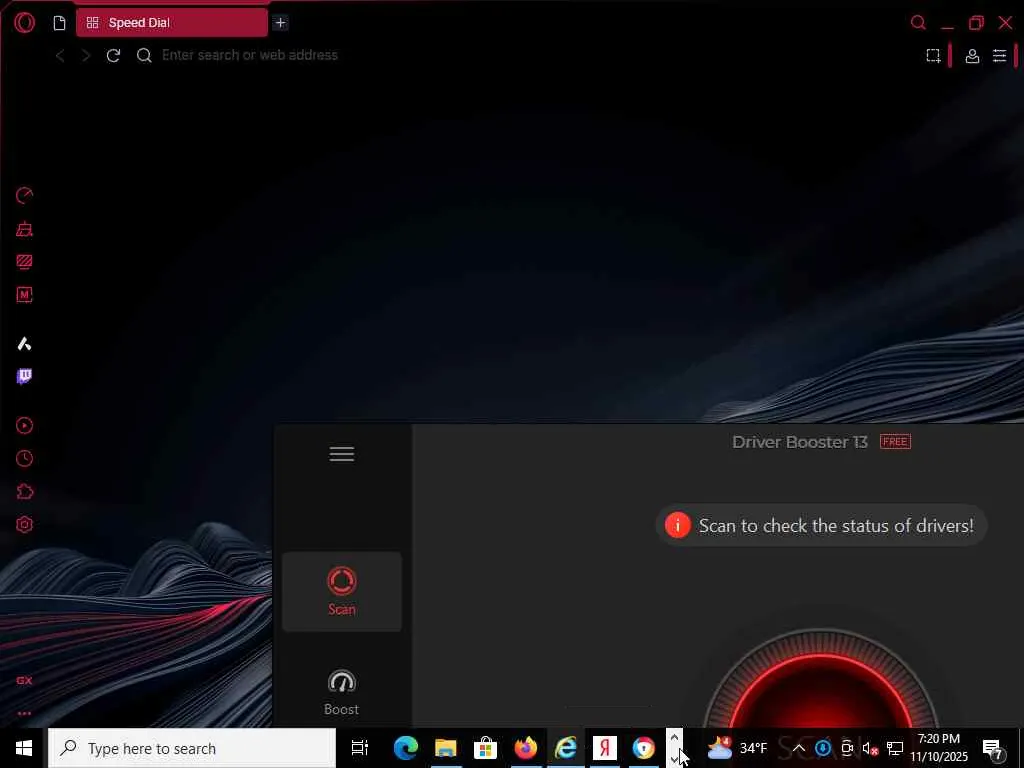
Task: Go back with the left arrow
Action: (x=60, y=56)
